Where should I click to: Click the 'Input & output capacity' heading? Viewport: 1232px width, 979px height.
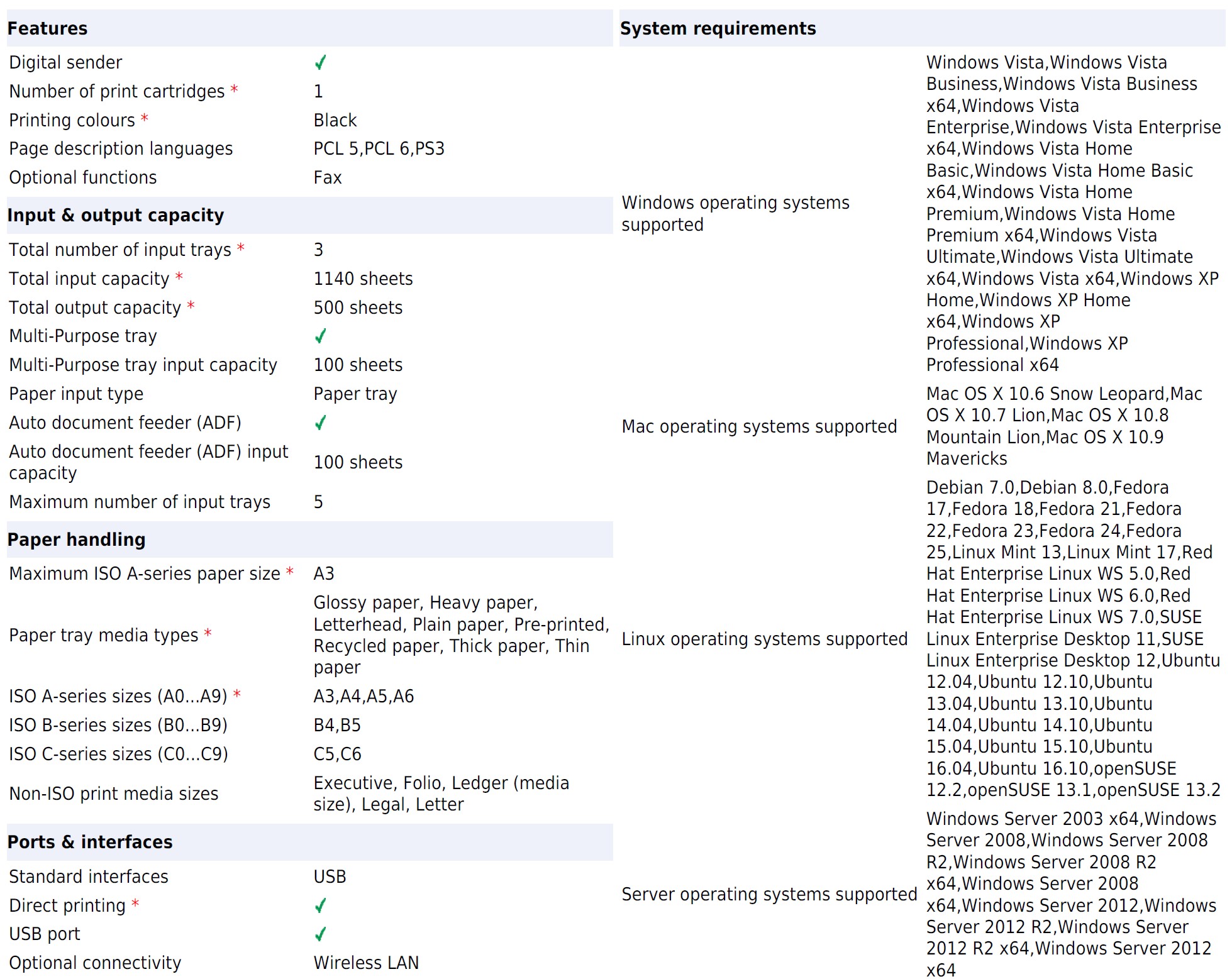click(x=116, y=215)
